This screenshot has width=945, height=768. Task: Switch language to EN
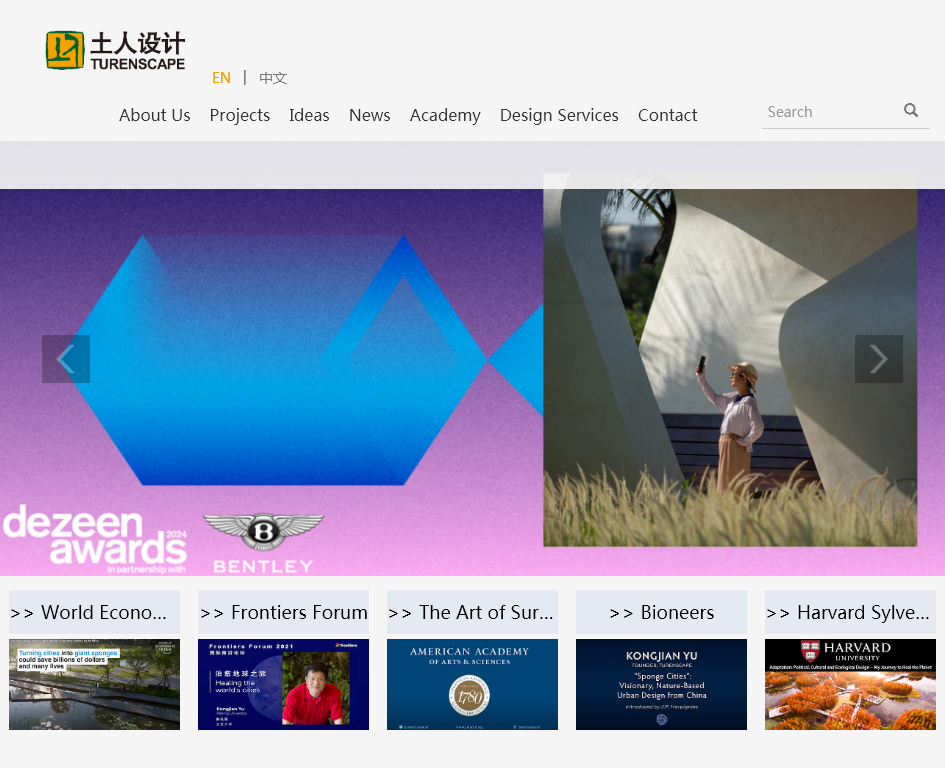(x=221, y=78)
